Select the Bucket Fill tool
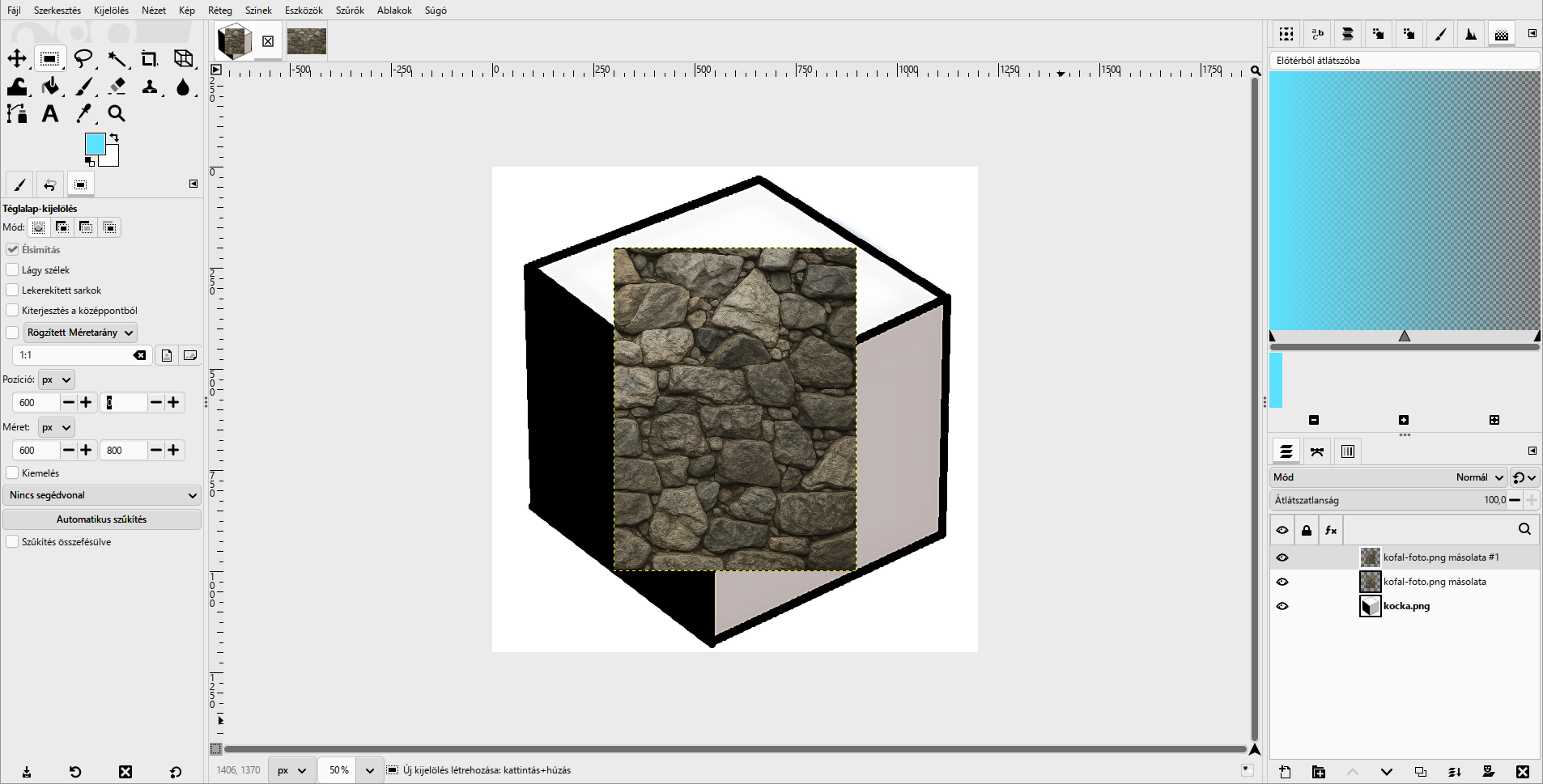Viewport: 1543px width, 784px height. (50, 87)
